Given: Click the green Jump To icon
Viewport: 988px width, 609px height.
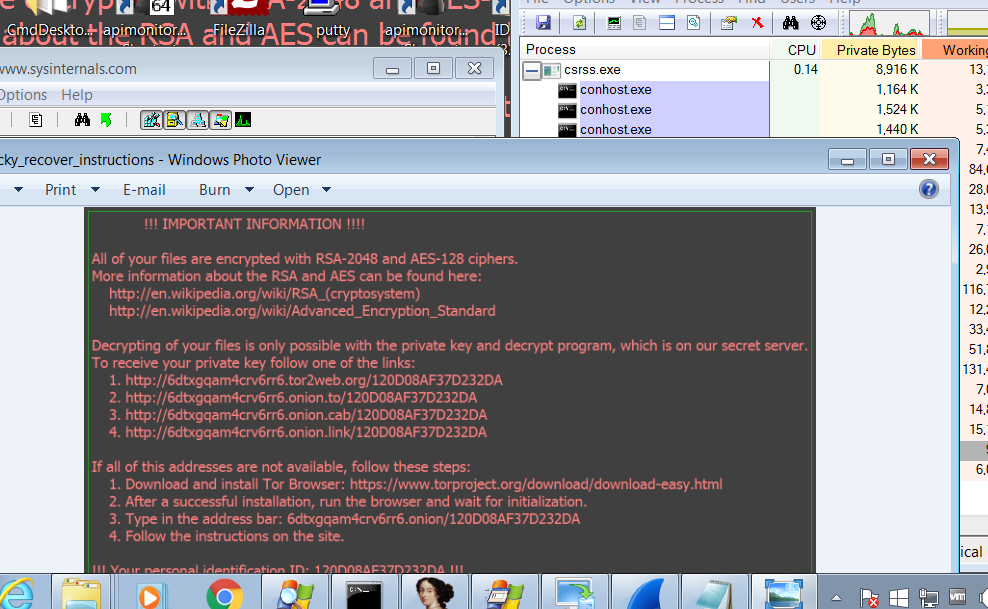Looking at the screenshot, I should (106, 120).
